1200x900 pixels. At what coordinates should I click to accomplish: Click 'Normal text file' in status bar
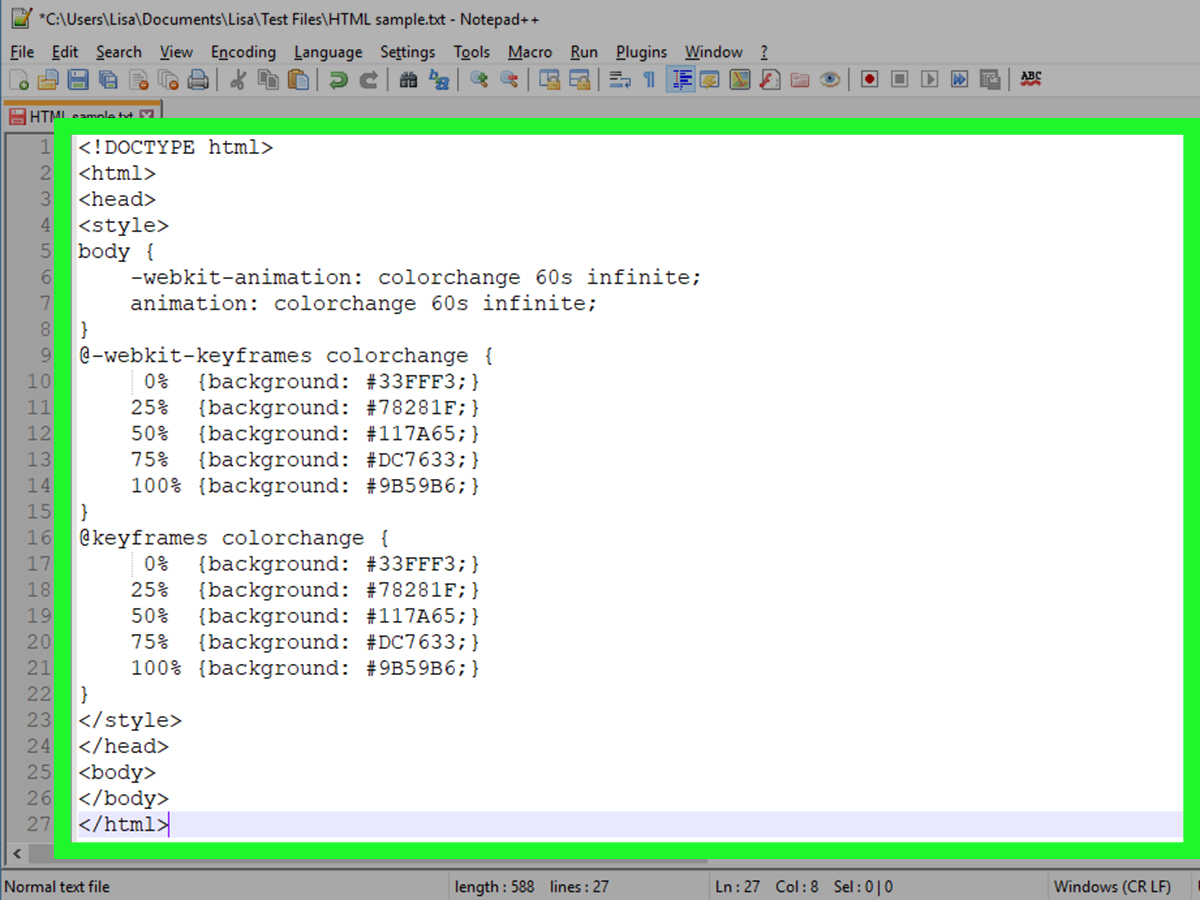(x=57, y=886)
